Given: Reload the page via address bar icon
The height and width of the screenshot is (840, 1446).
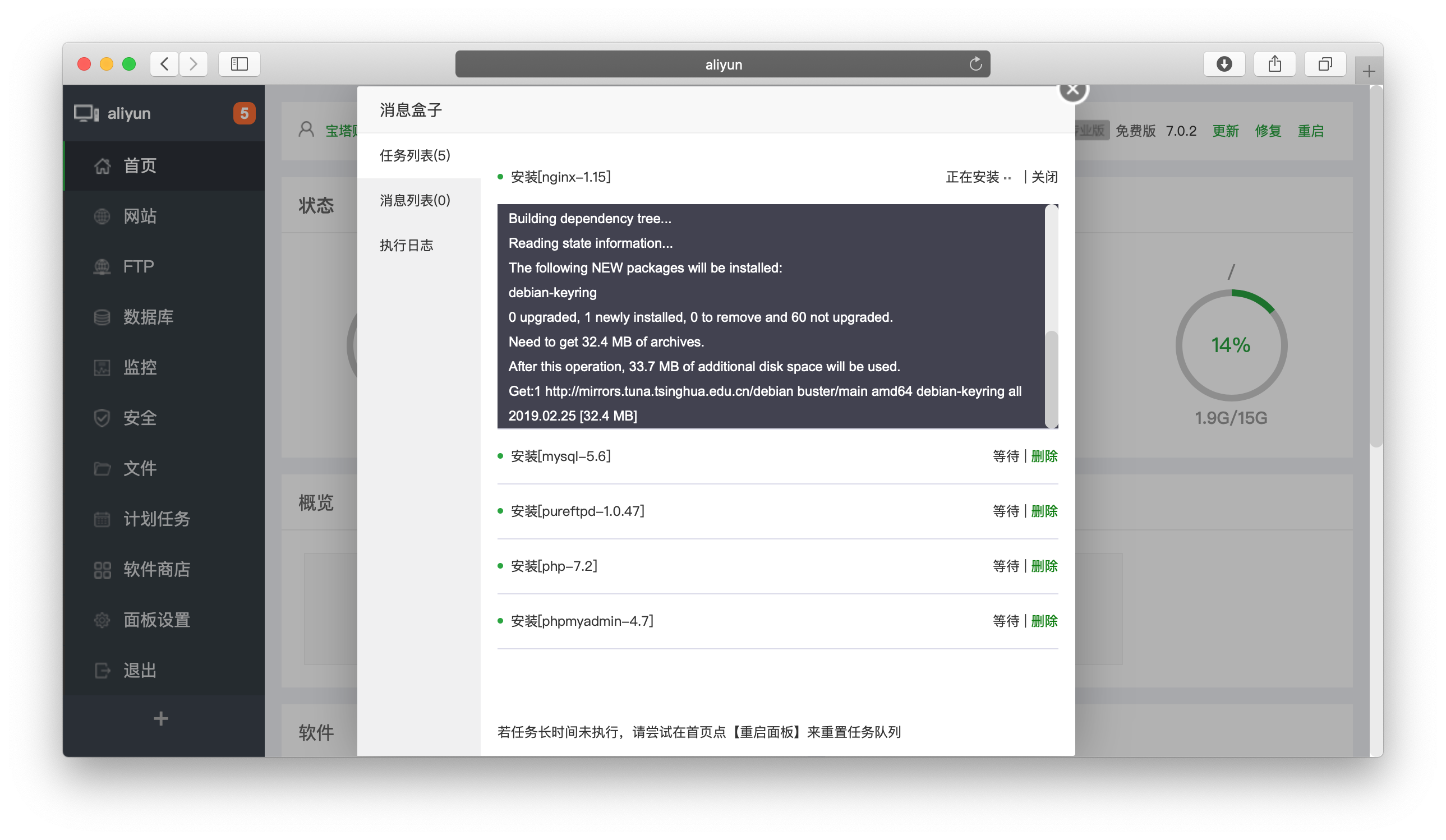Looking at the screenshot, I should coord(975,64).
